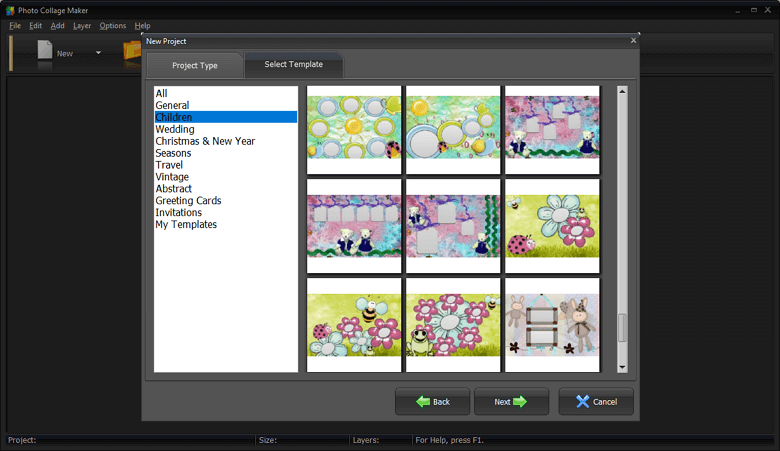Click the Photo Collage Maker app icon
The height and width of the screenshot is (451, 780).
10,10
